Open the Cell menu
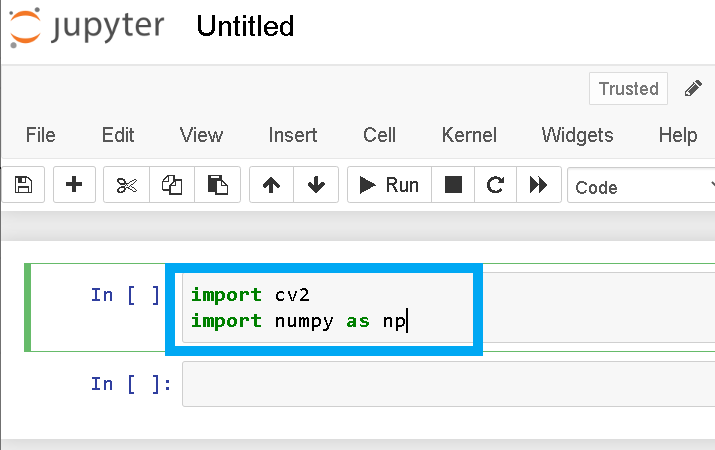 pyautogui.click(x=379, y=135)
